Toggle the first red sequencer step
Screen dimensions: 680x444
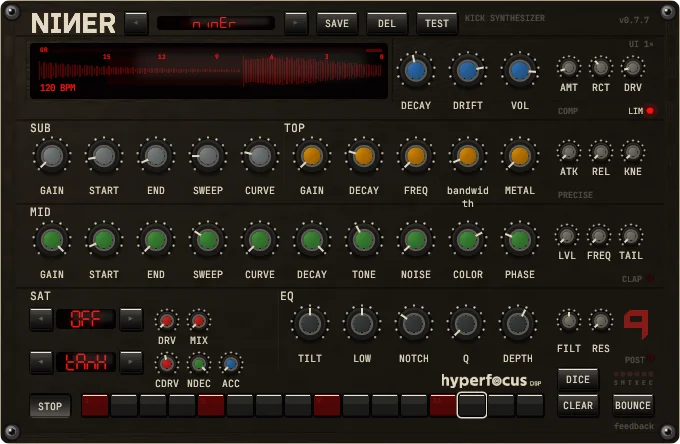click(x=95, y=406)
